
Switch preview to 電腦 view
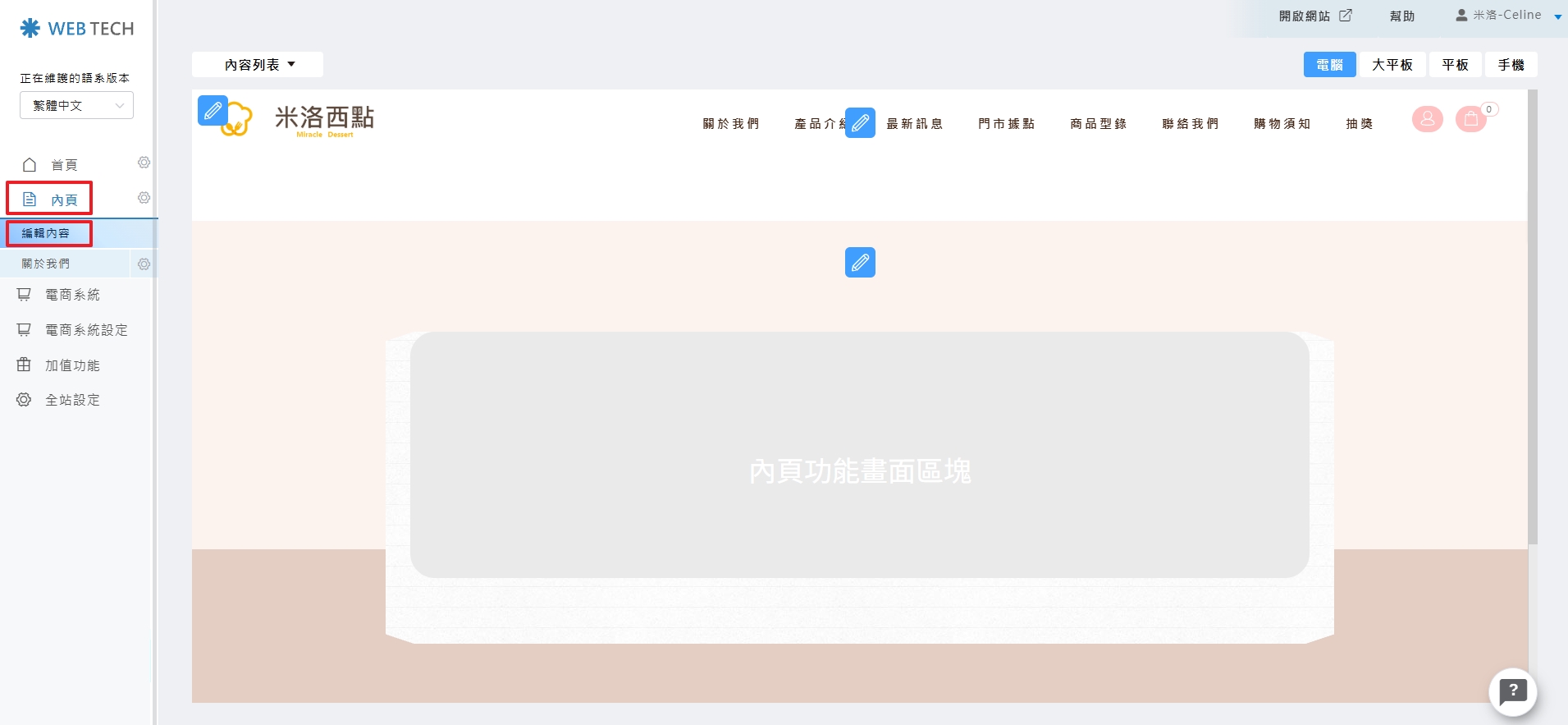click(1329, 65)
